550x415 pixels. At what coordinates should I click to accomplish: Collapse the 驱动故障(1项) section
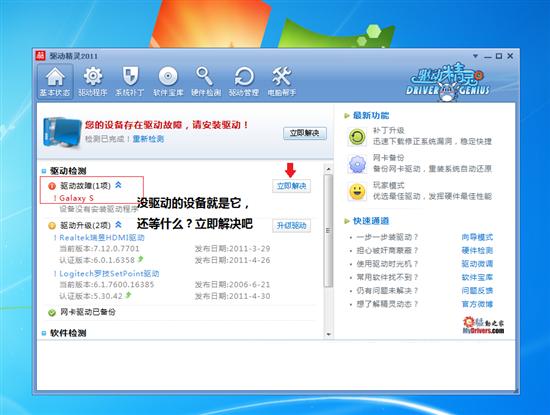point(118,185)
